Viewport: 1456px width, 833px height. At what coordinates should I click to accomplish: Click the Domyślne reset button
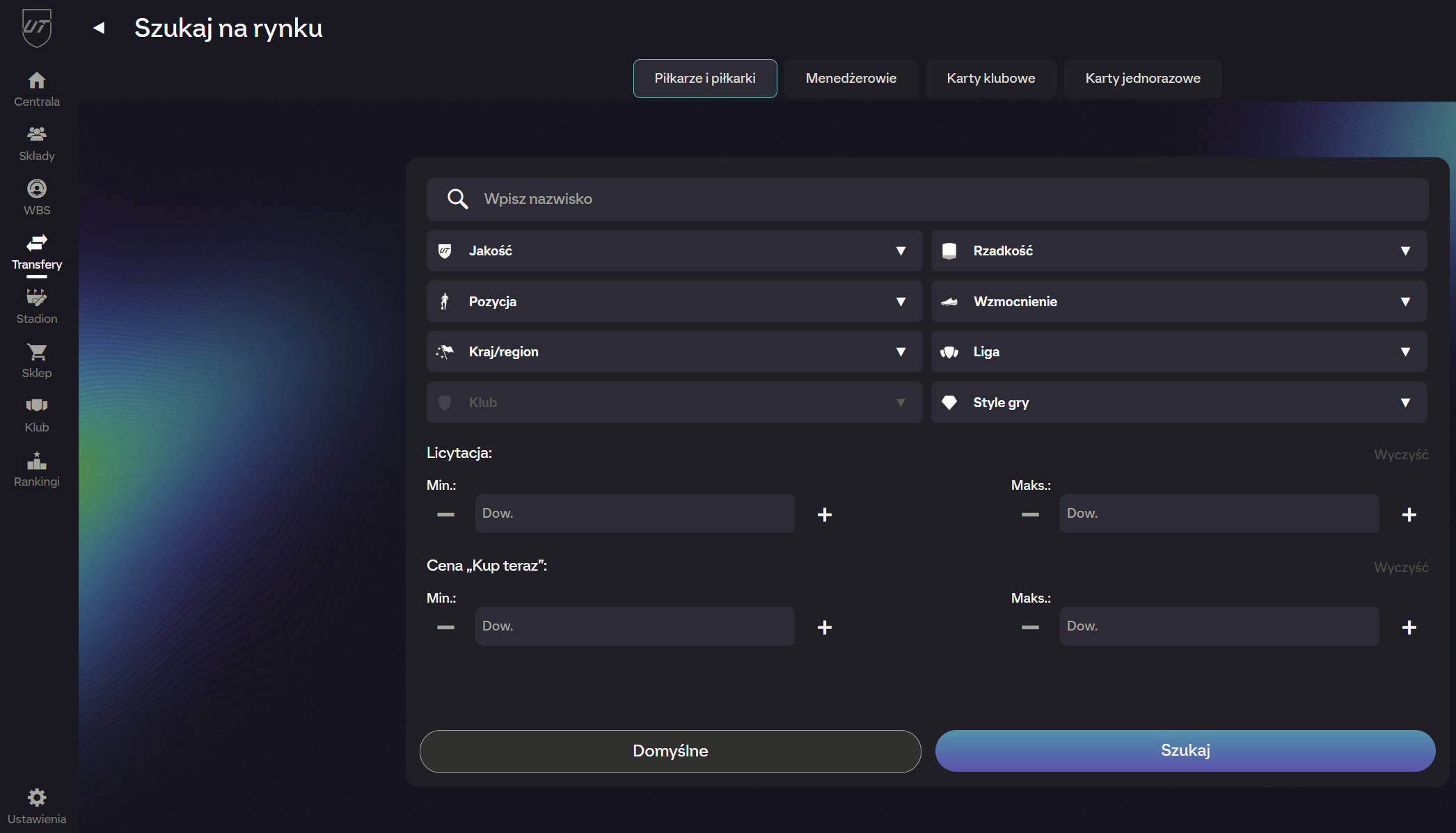coord(670,751)
